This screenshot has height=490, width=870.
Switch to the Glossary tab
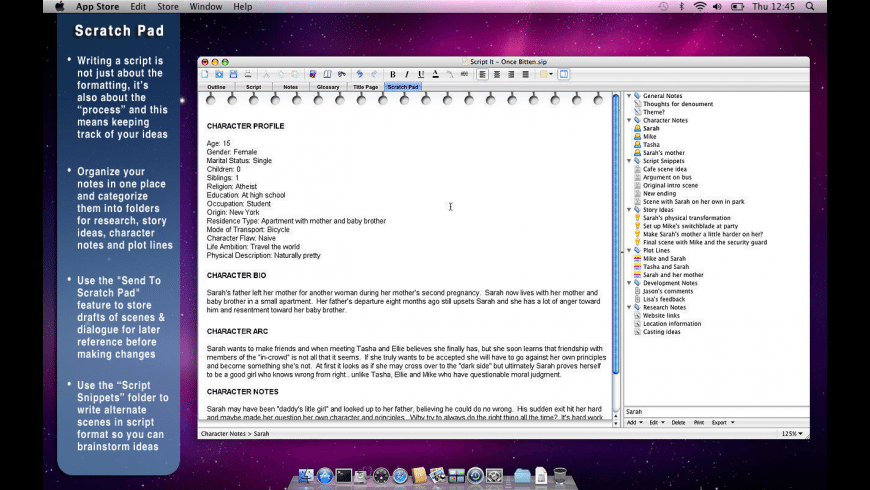[328, 87]
